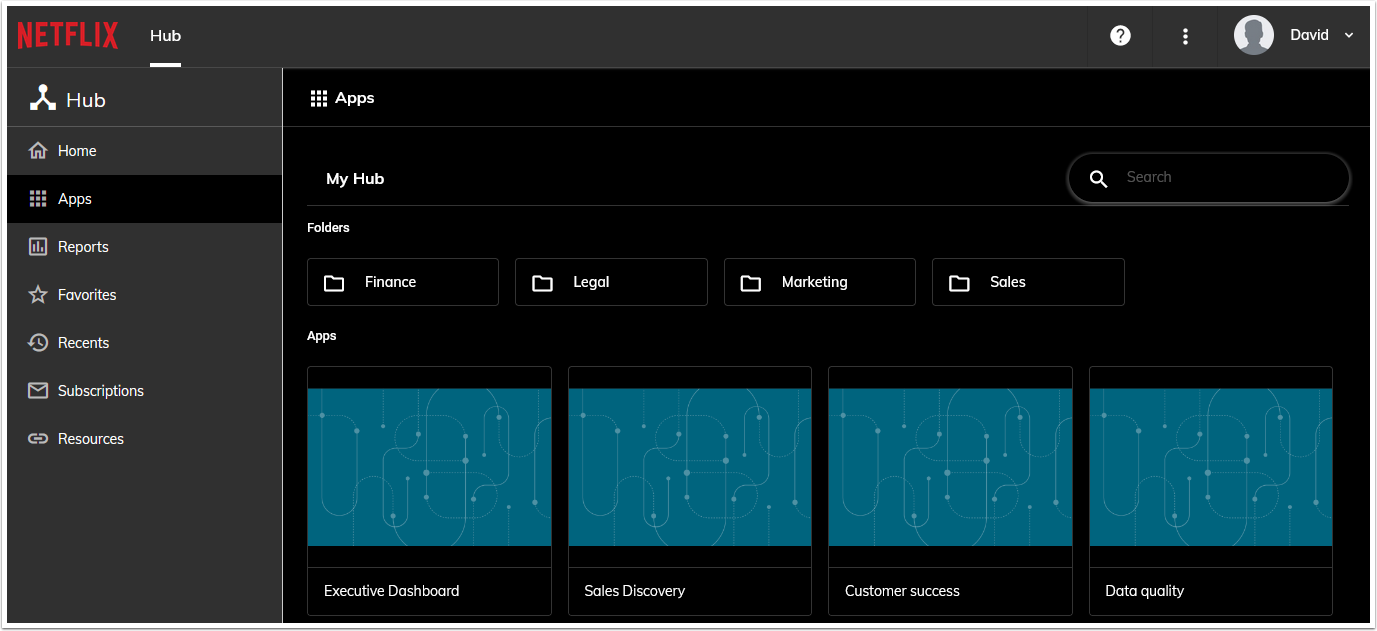Select the Favorites star icon
This screenshot has height=631, width=1377.
pyautogui.click(x=38, y=294)
